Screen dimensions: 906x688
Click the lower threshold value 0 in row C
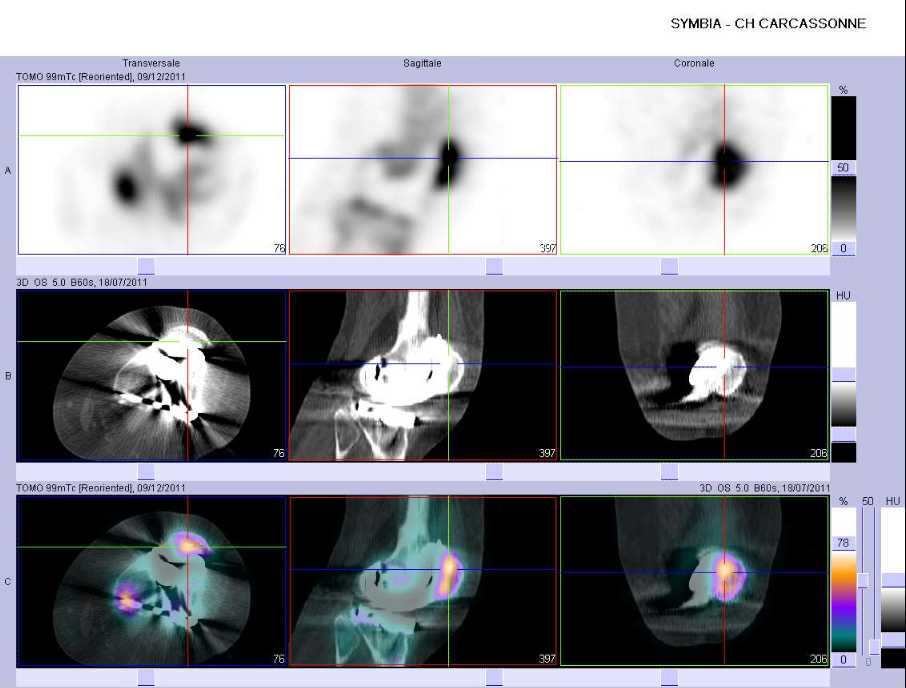(844, 659)
